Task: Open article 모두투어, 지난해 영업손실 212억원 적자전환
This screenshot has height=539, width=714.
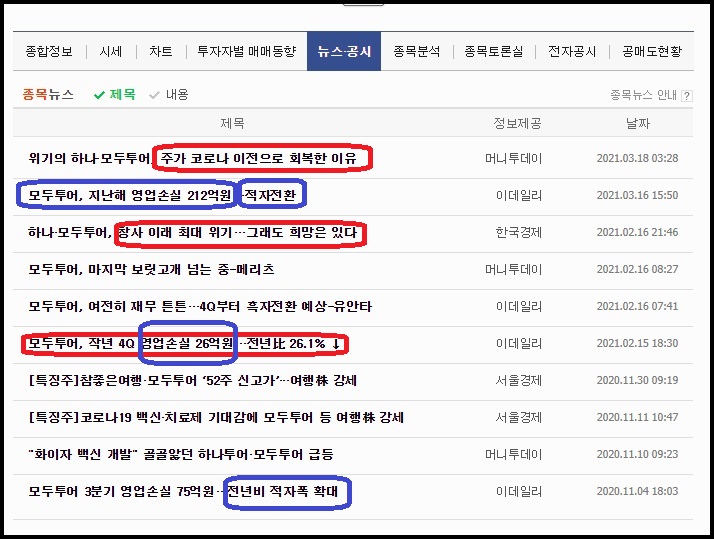Action: (x=162, y=195)
